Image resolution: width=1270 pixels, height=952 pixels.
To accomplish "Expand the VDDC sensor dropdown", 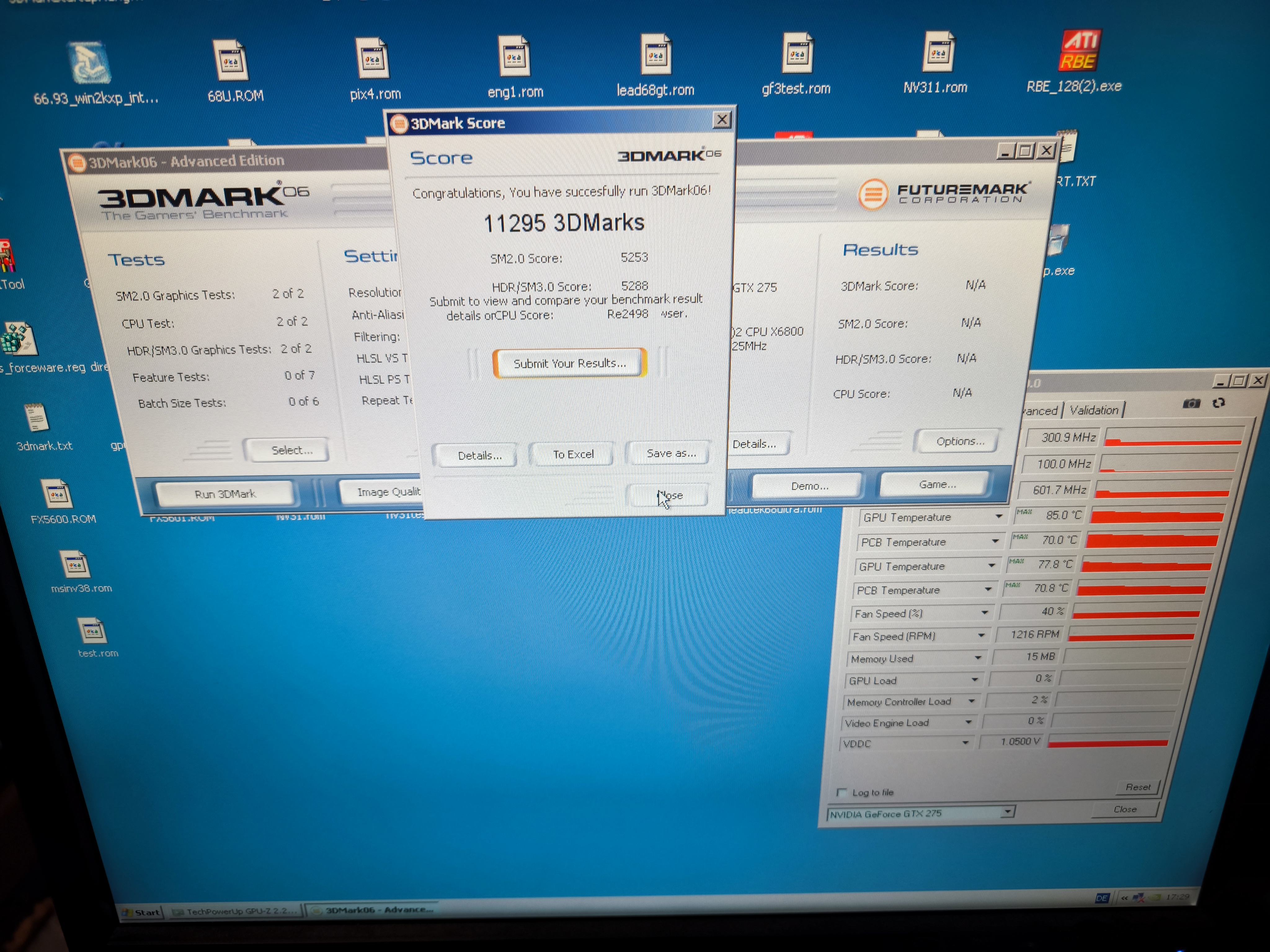I will pyautogui.click(x=965, y=743).
